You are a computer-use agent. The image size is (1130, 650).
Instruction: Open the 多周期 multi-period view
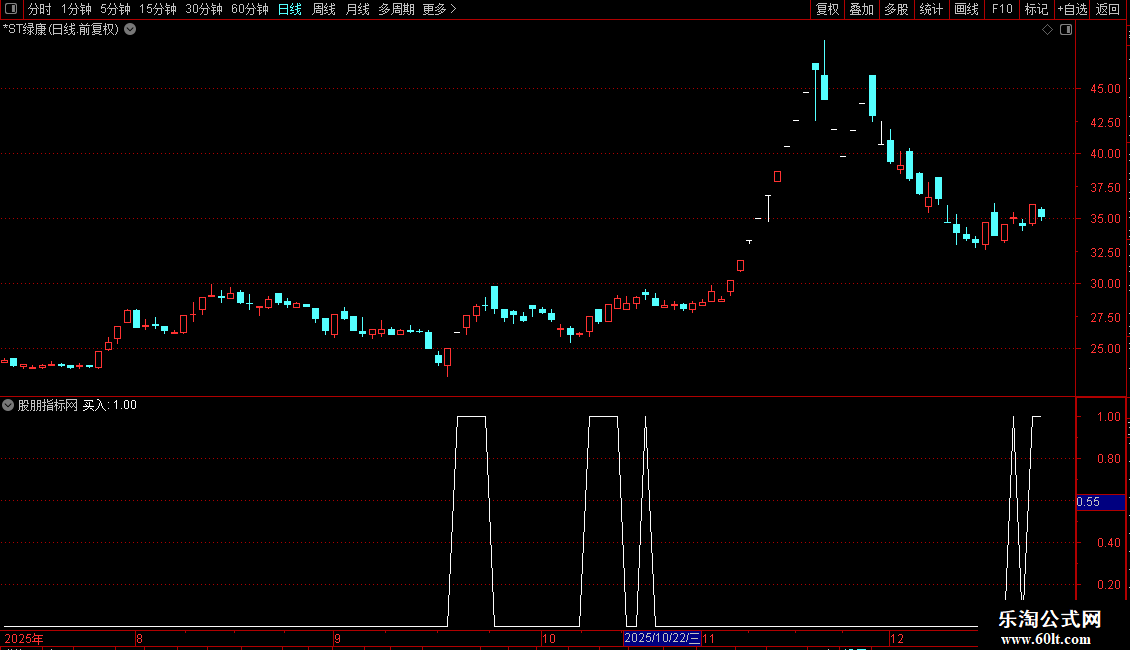tap(396, 9)
